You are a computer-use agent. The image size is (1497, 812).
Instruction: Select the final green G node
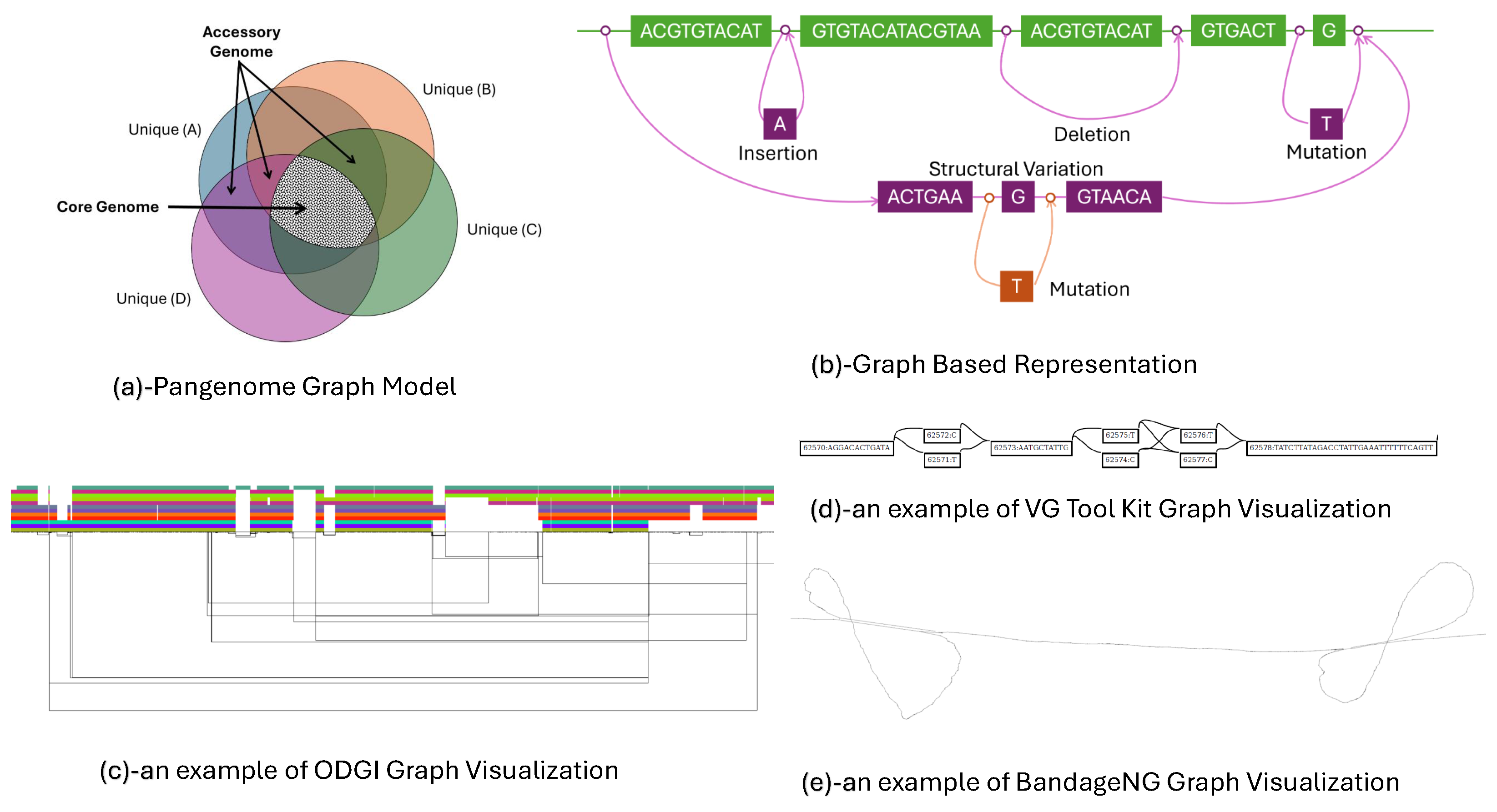pos(1329,31)
